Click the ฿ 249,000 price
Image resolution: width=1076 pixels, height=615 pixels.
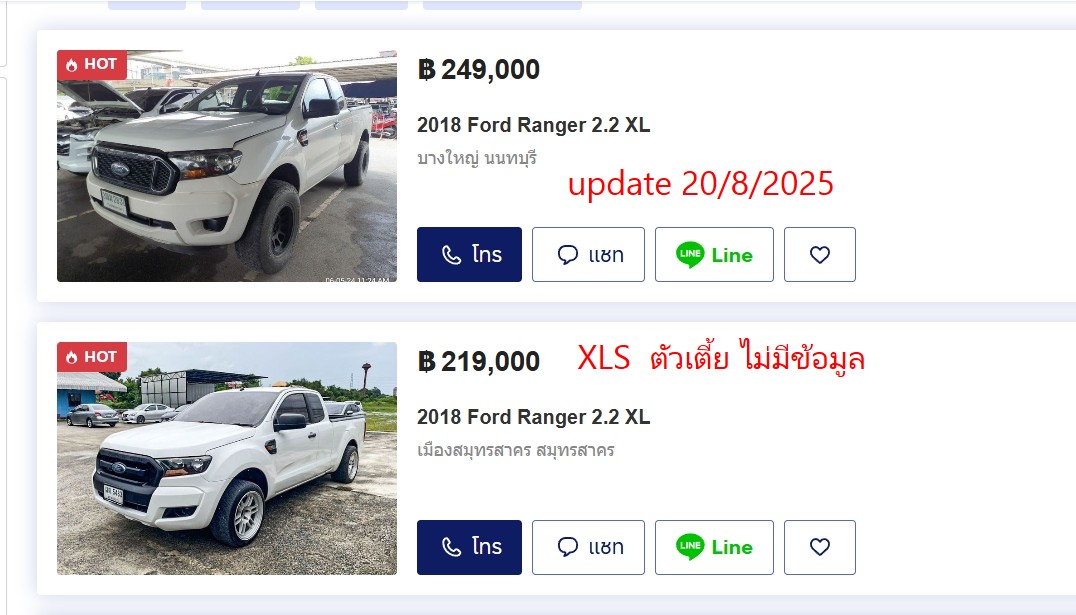[x=479, y=70]
